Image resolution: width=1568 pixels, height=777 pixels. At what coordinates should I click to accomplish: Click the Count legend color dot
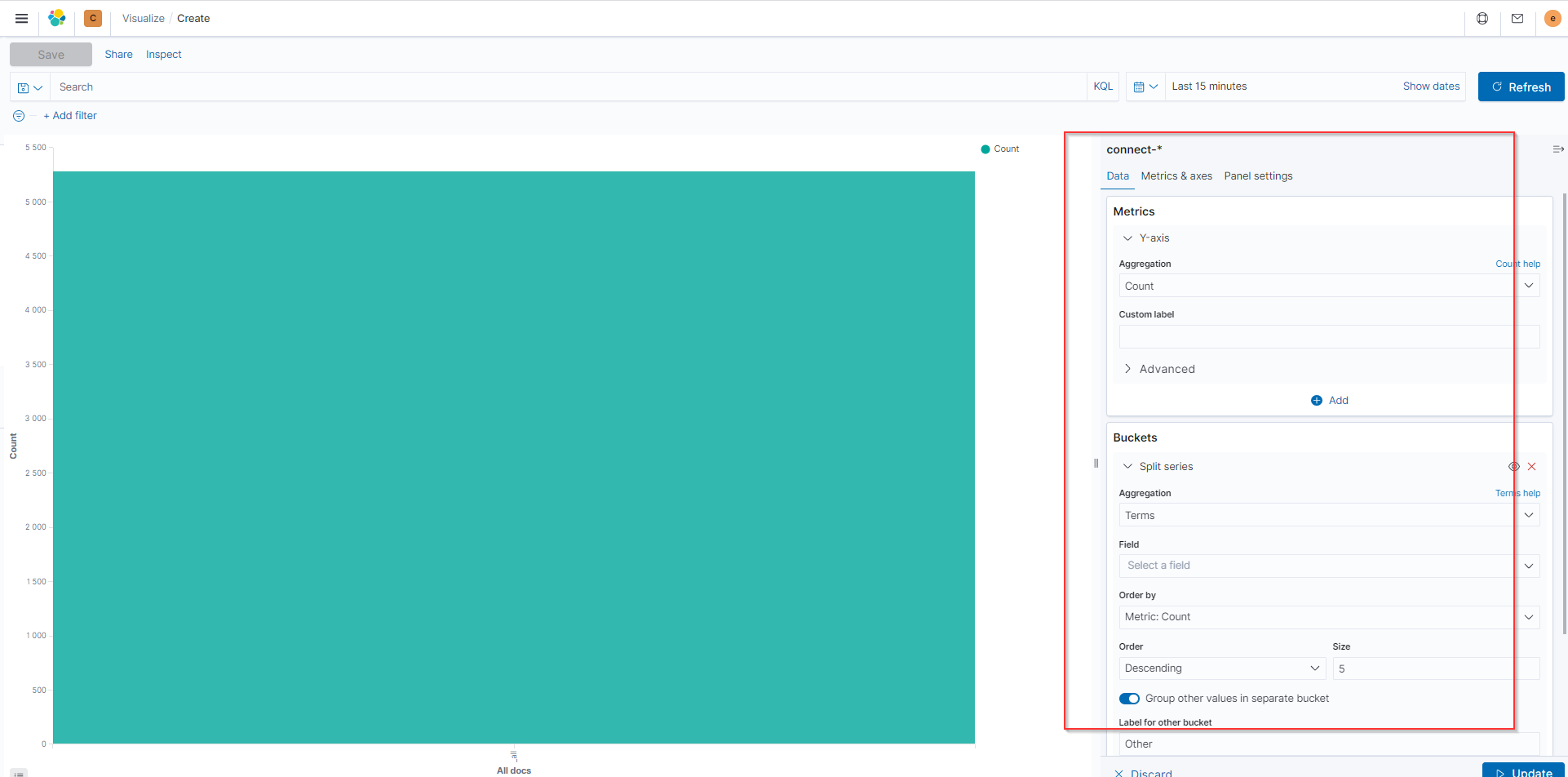click(986, 149)
